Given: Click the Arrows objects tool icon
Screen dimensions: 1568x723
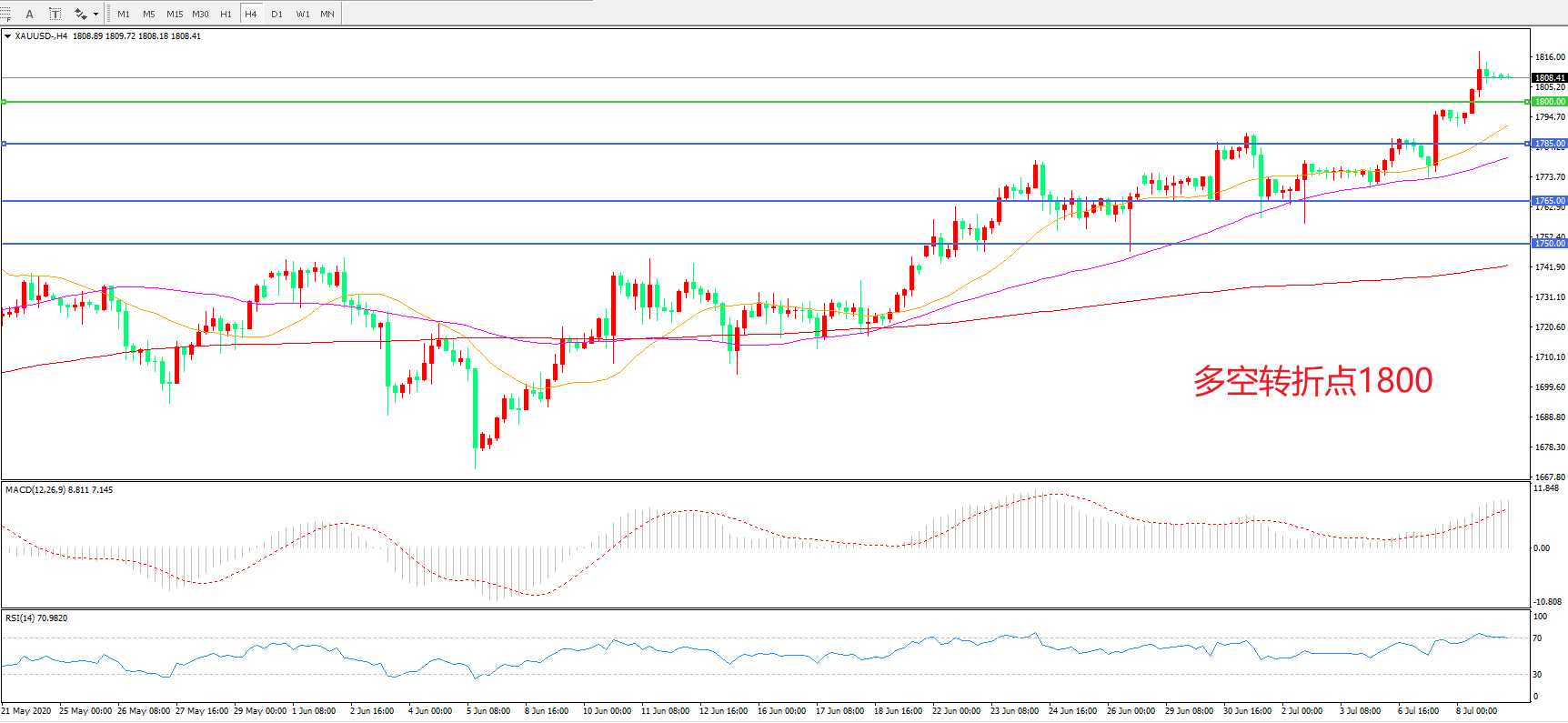Looking at the screenshot, I should (80, 14).
